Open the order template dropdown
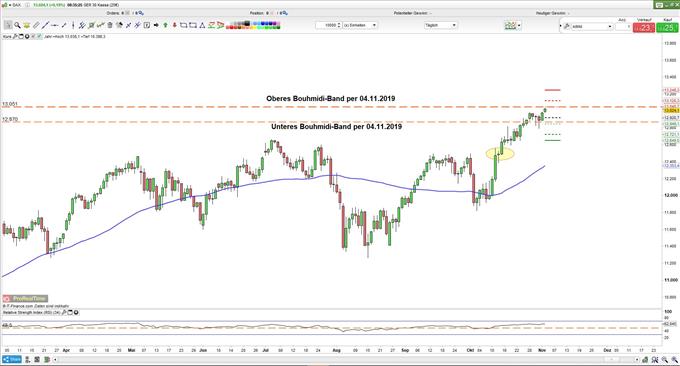Image resolution: width=680 pixels, height=366 pixels. coord(592,26)
